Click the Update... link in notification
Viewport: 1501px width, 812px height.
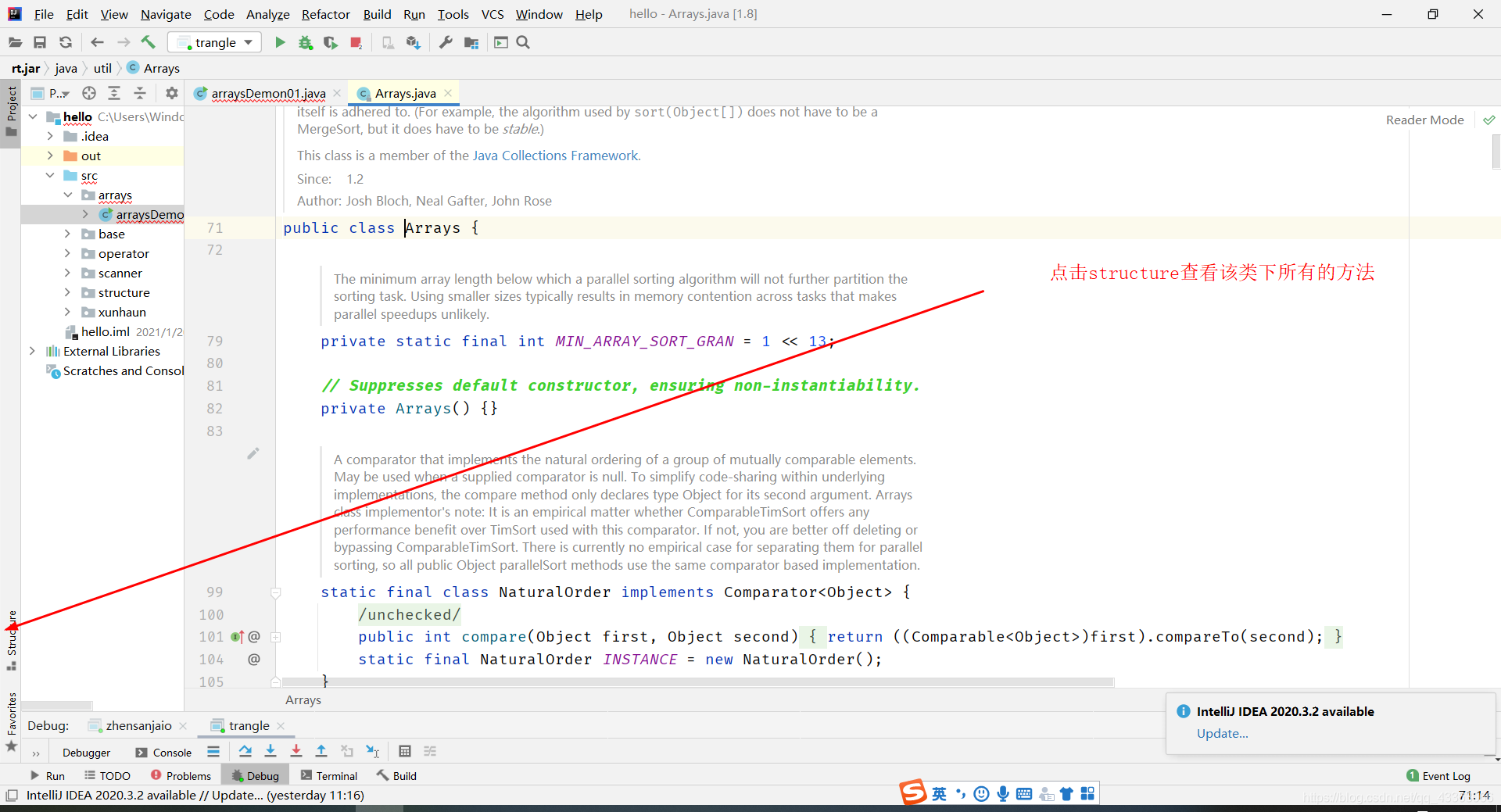[x=1222, y=733]
